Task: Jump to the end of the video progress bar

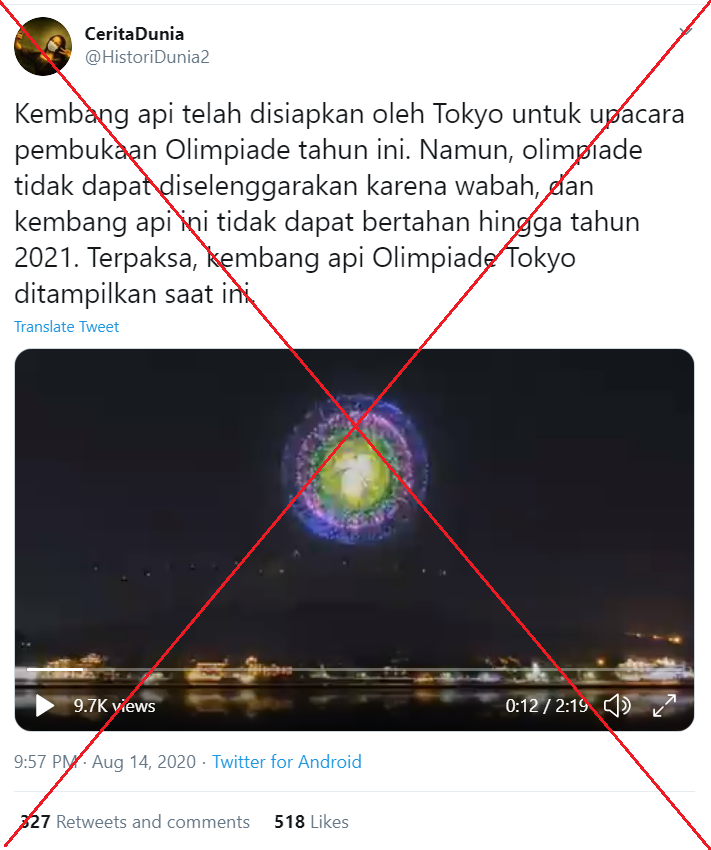Action: (x=680, y=670)
